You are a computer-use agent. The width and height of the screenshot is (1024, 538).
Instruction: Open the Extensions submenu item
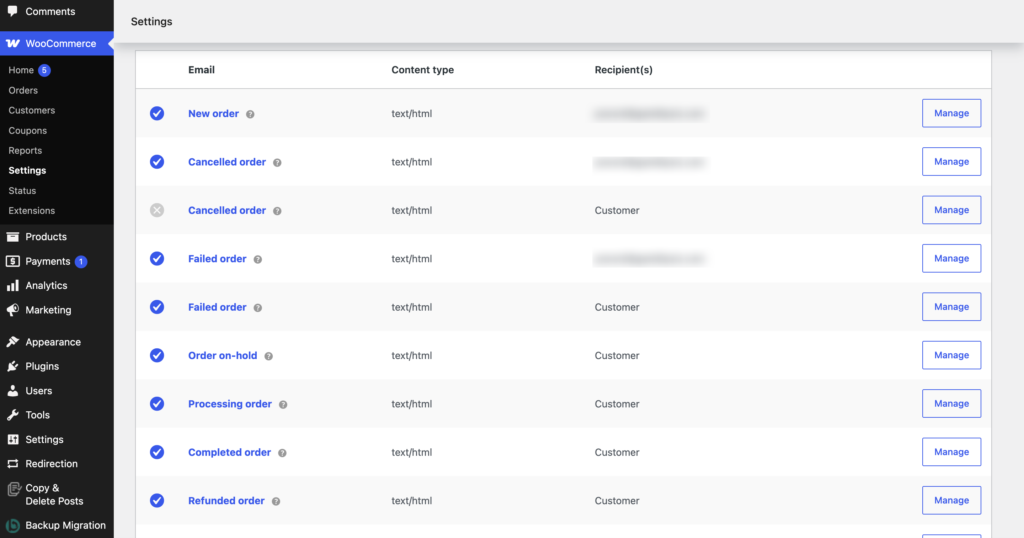tap(31, 211)
